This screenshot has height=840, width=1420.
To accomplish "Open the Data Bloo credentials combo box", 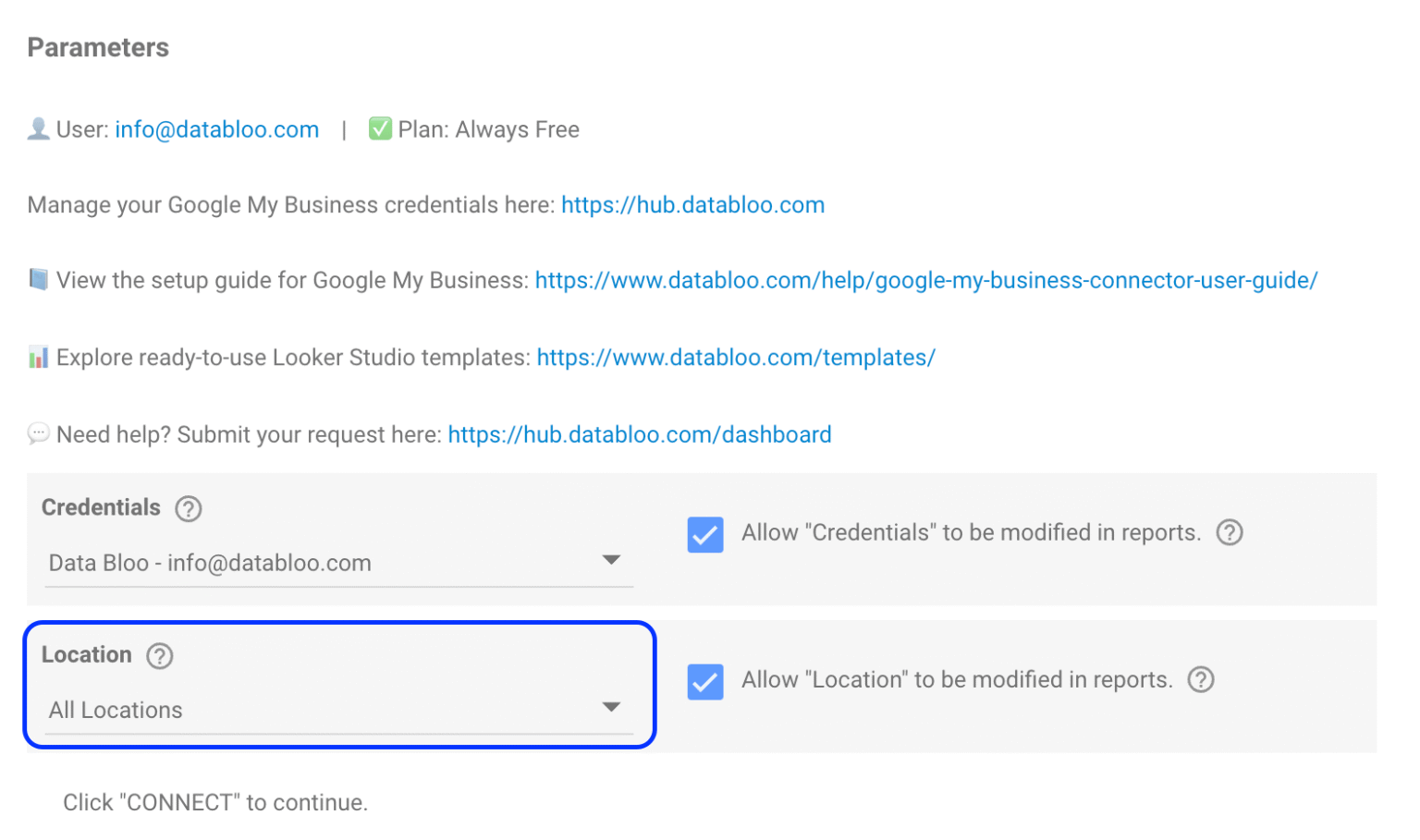I will [339, 564].
